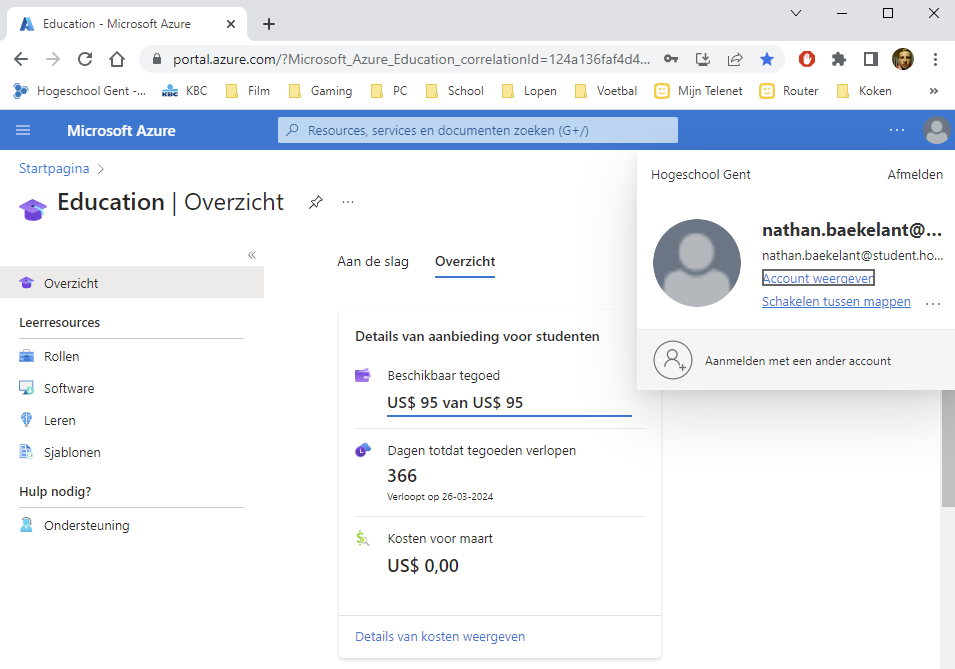Show more bookmarks chevron

pyautogui.click(x=934, y=91)
